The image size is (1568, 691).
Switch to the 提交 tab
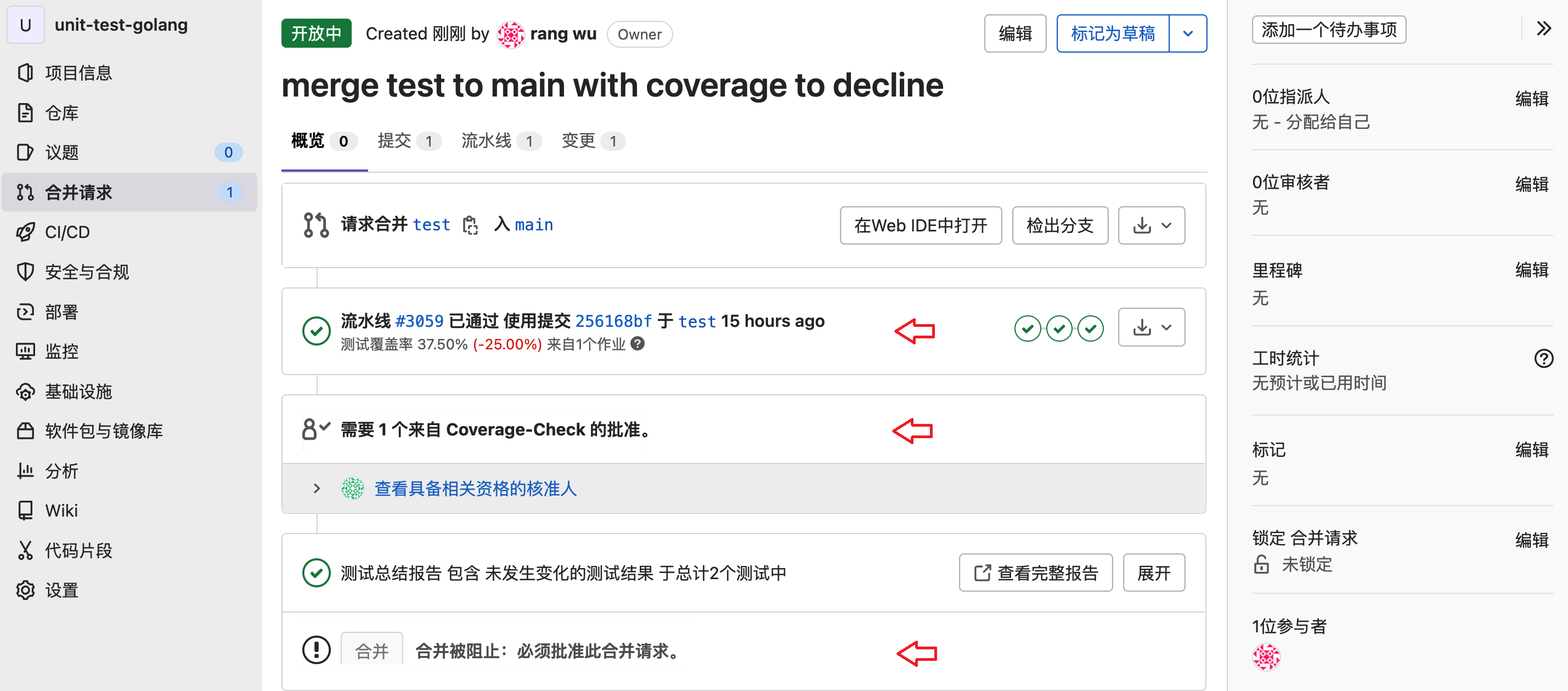(394, 140)
